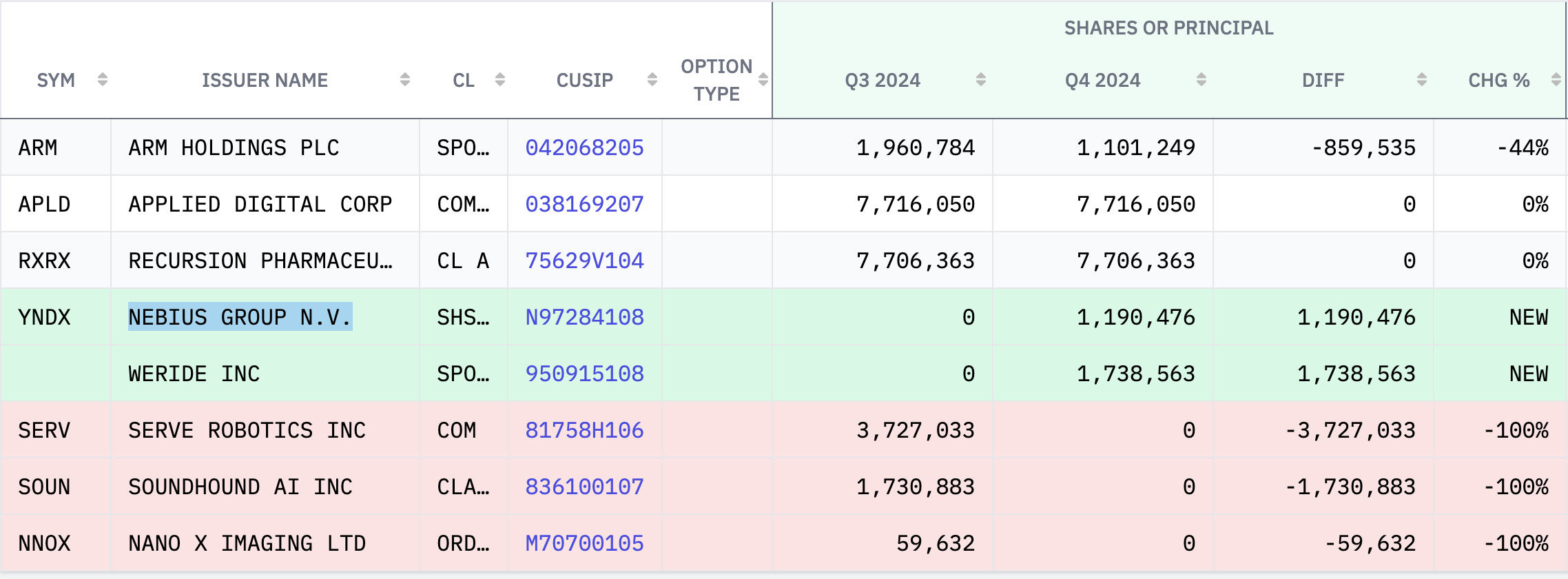
Task: Click SOUNDHOUND AI INC issuer name
Action: 240,487
